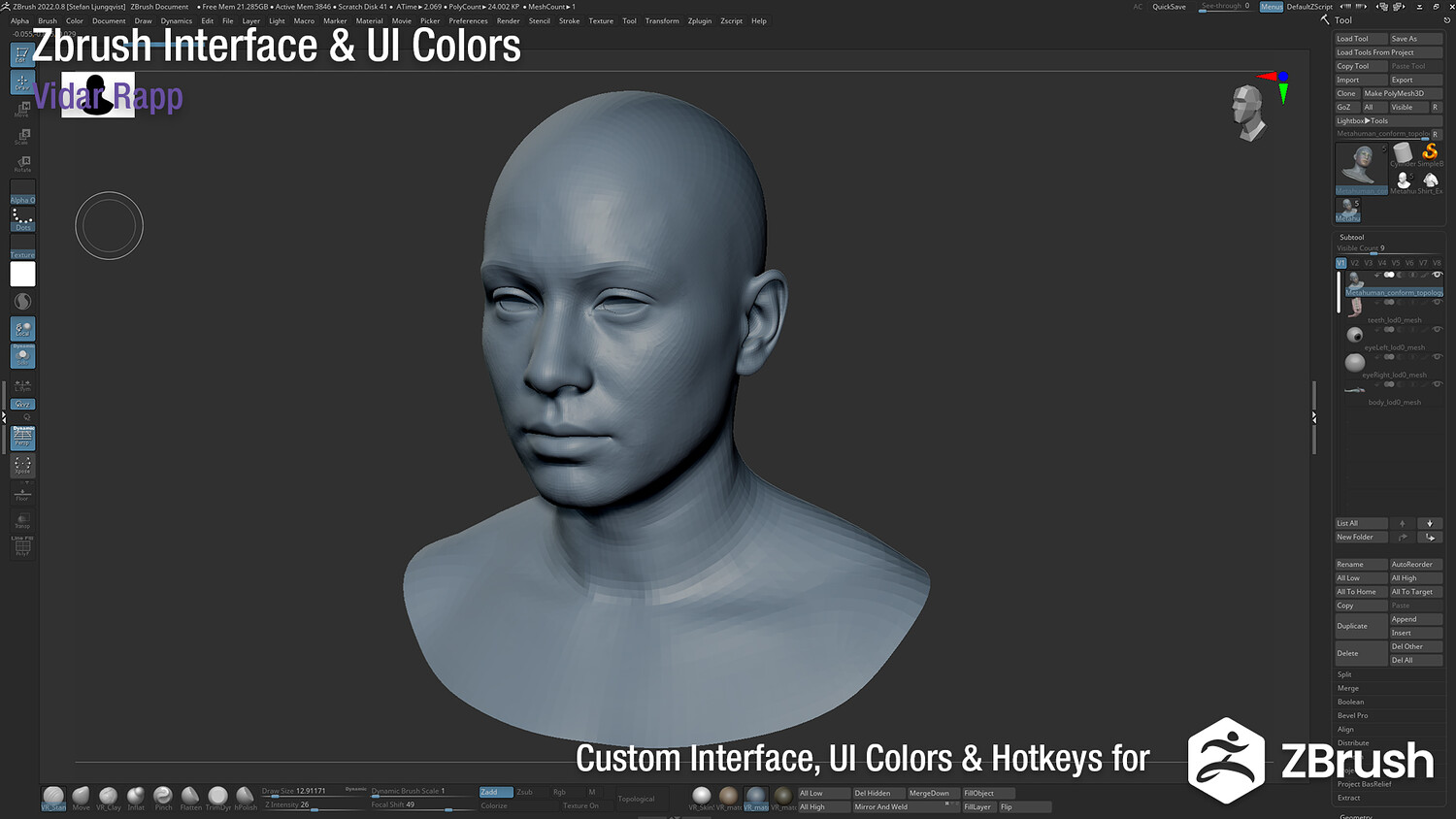Click the Load Tool button

click(1361, 39)
